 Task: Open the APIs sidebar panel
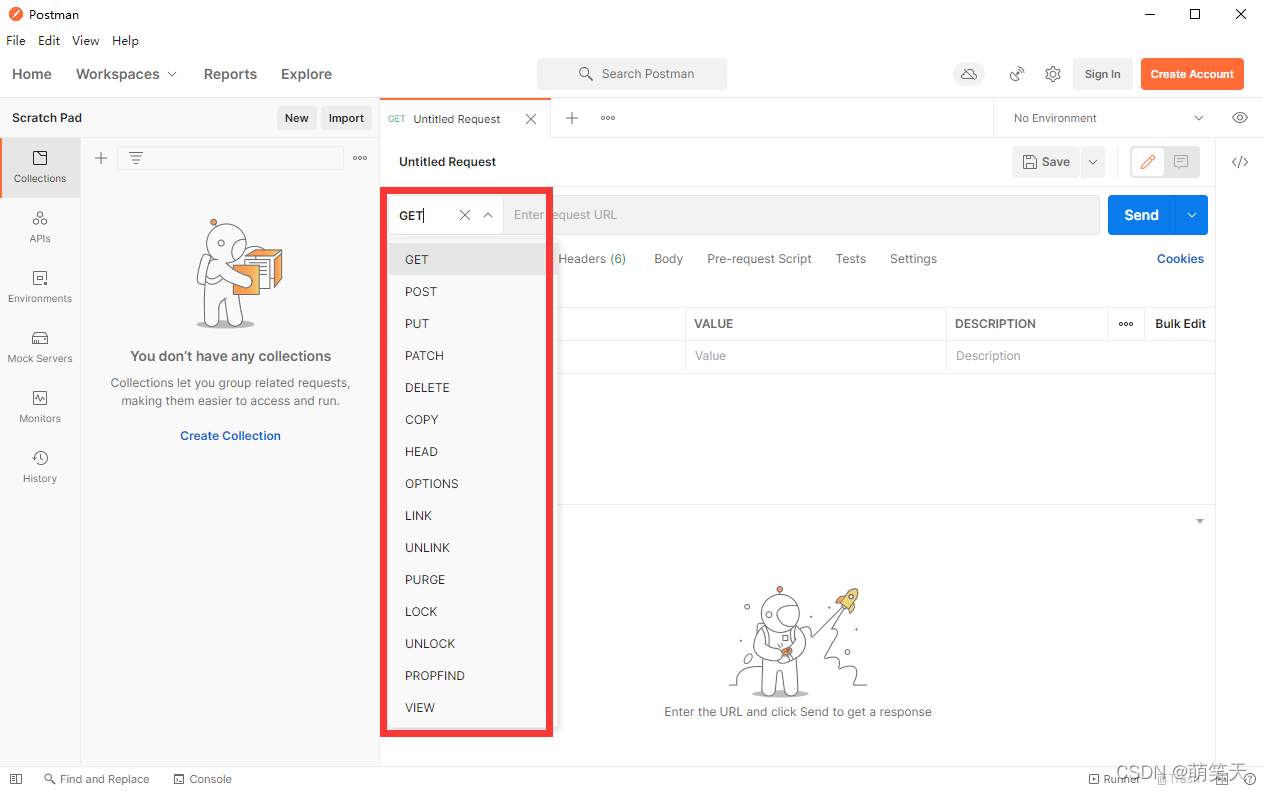coord(40,227)
